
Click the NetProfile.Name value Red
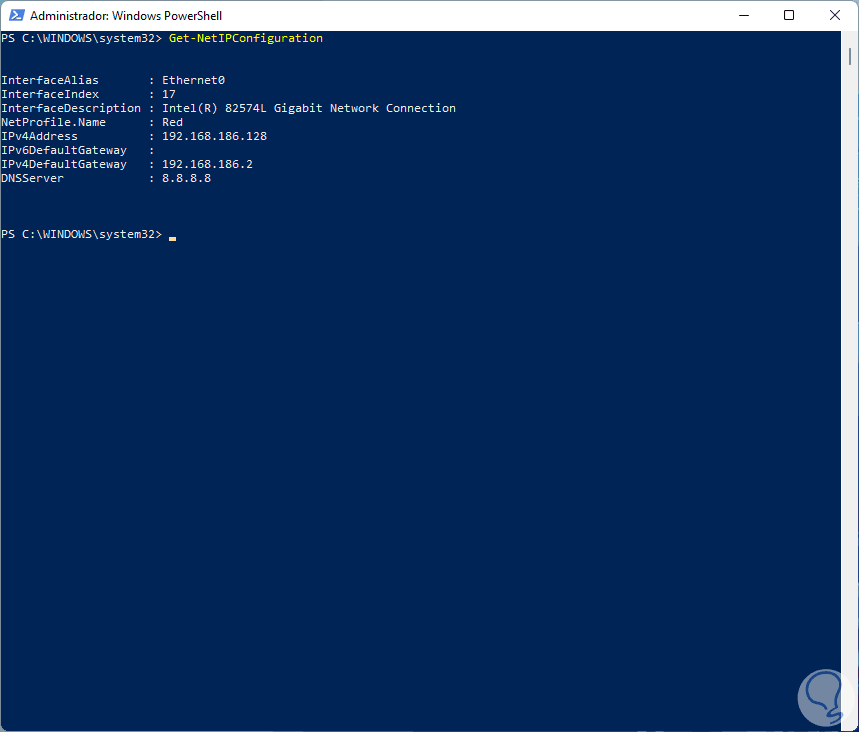[x=172, y=122]
